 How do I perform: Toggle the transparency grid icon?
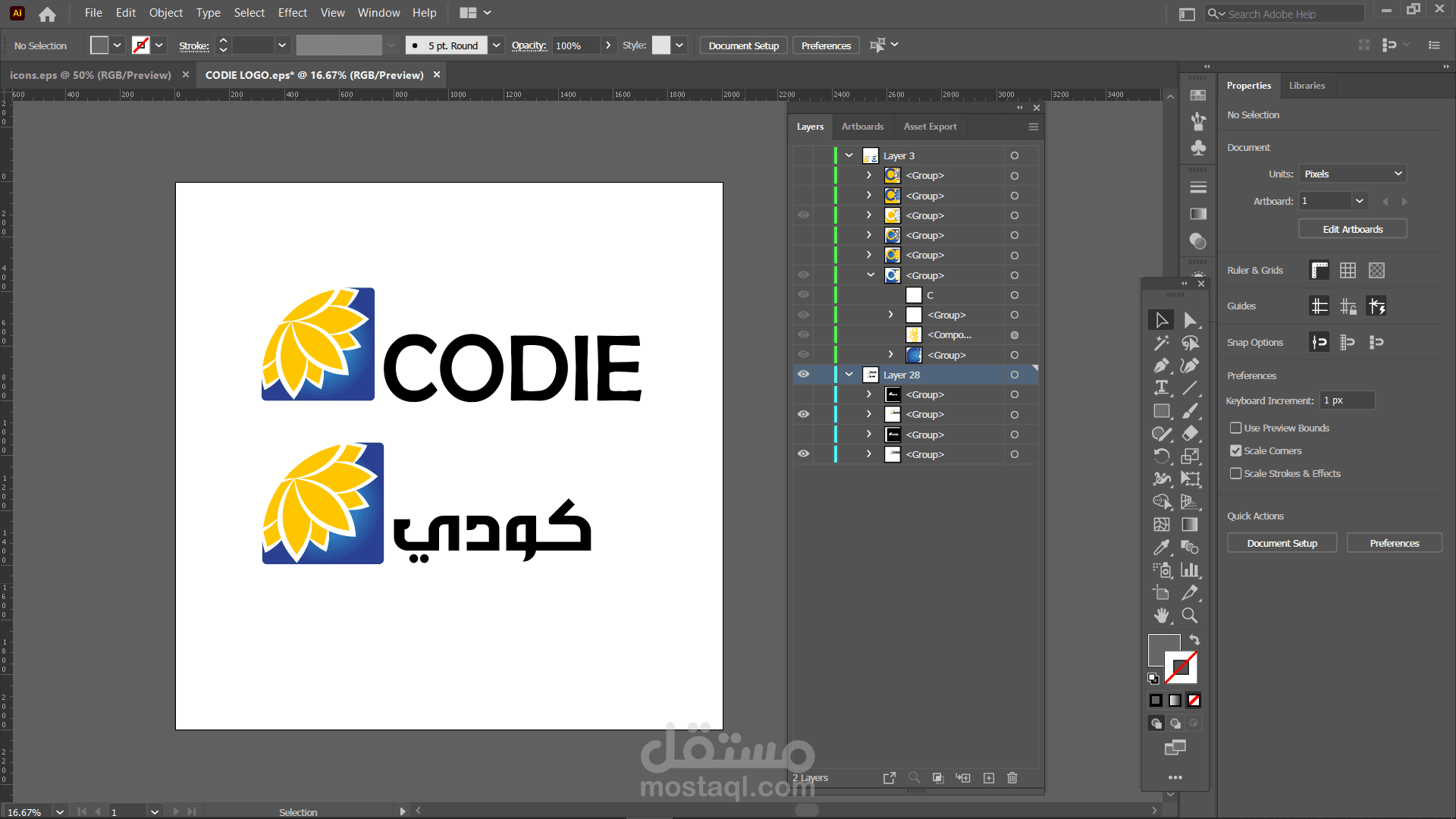coord(1376,271)
